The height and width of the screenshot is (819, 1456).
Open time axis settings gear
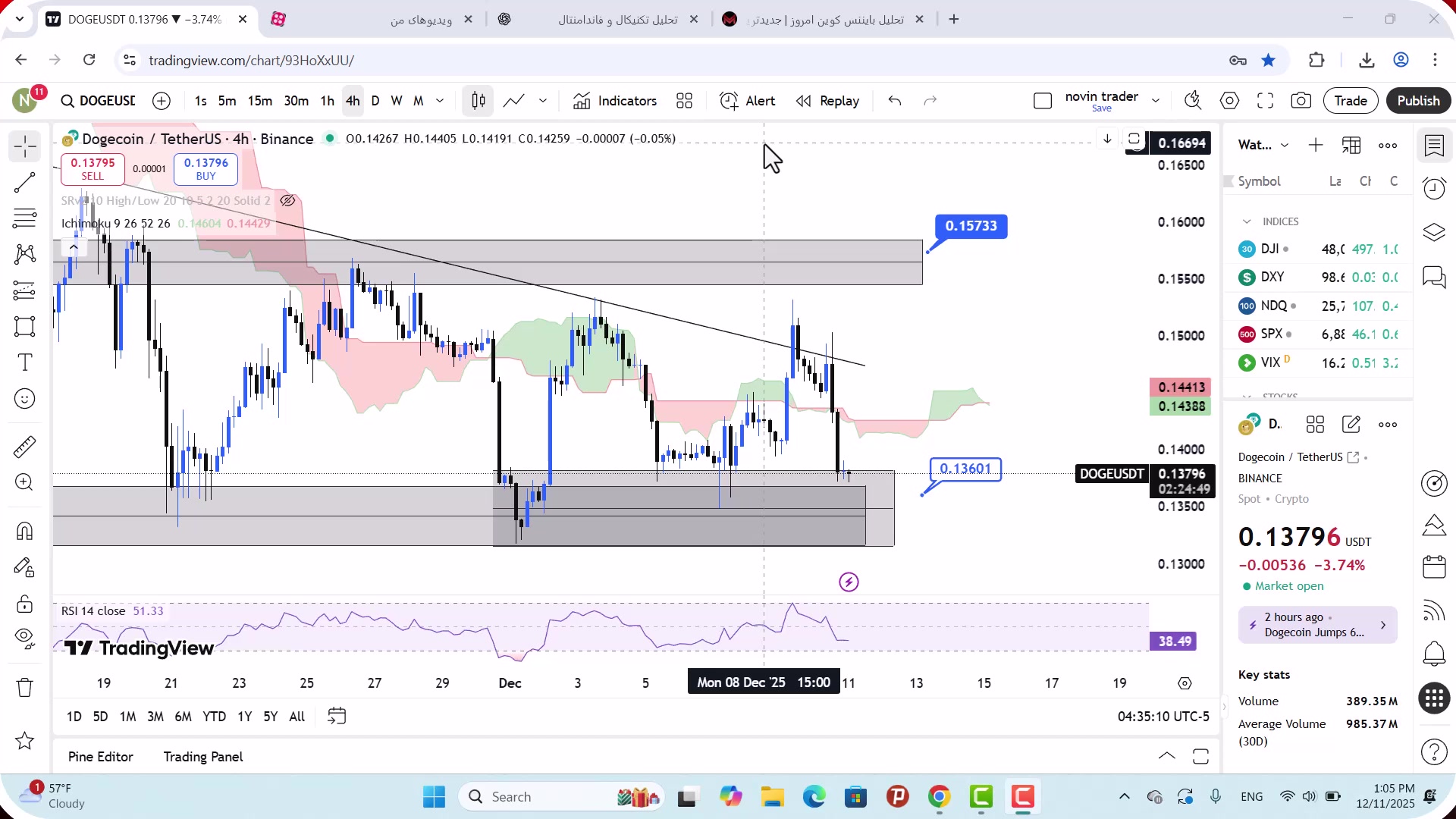click(x=1185, y=684)
